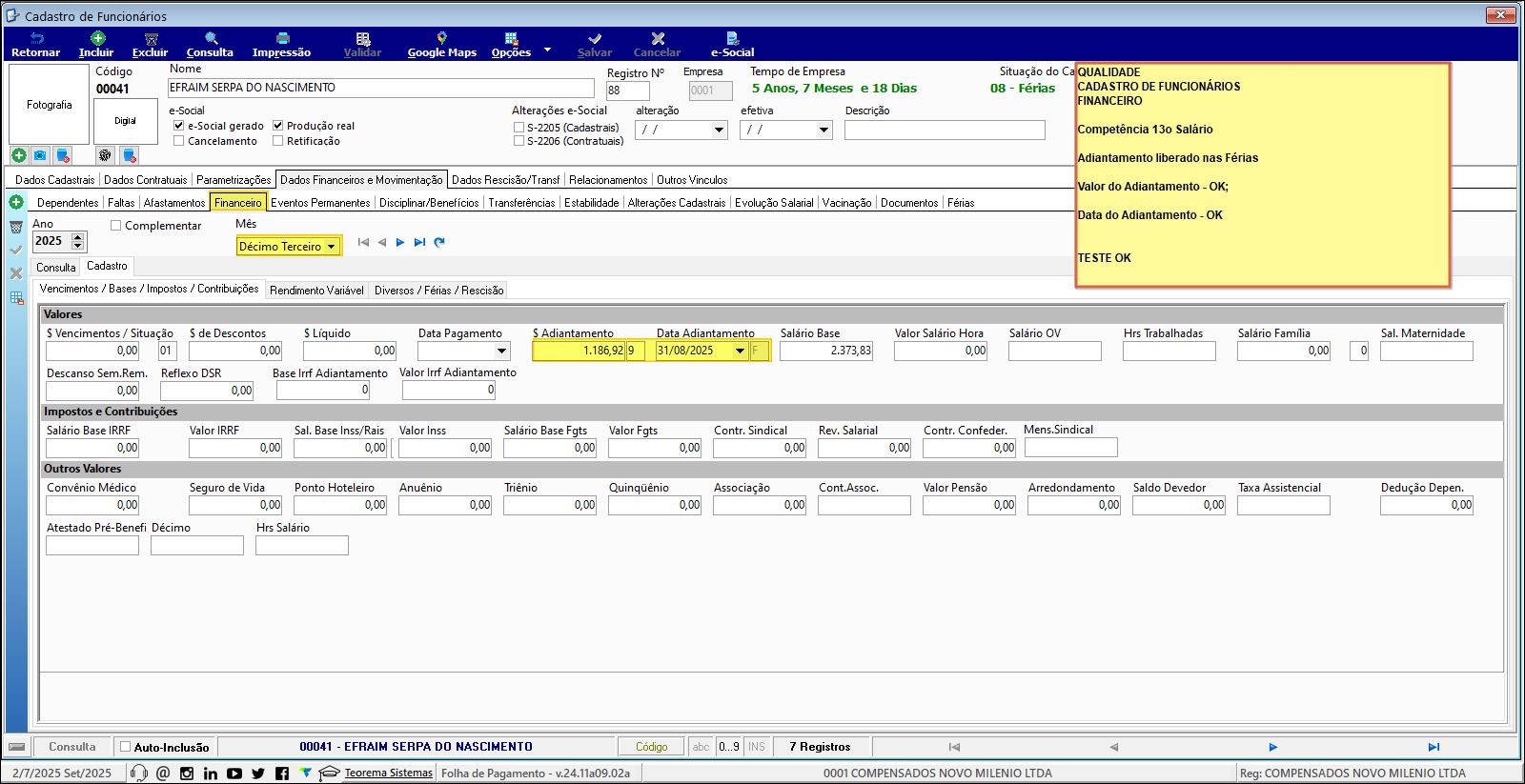Viewport: 1525px width, 784px height.
Task: Select the Diversos / Férias / Rescisão tab
Action: (438, 291)
